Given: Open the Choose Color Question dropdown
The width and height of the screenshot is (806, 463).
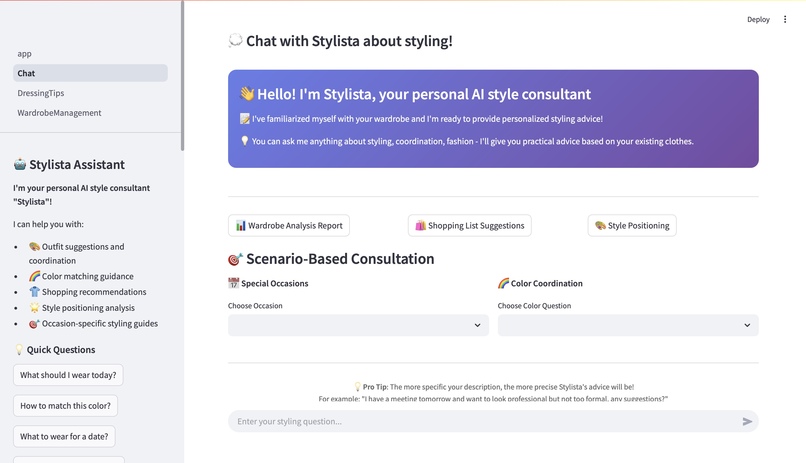Looking at the screenshot, I should pyautogui.click(x=628, y=325).
